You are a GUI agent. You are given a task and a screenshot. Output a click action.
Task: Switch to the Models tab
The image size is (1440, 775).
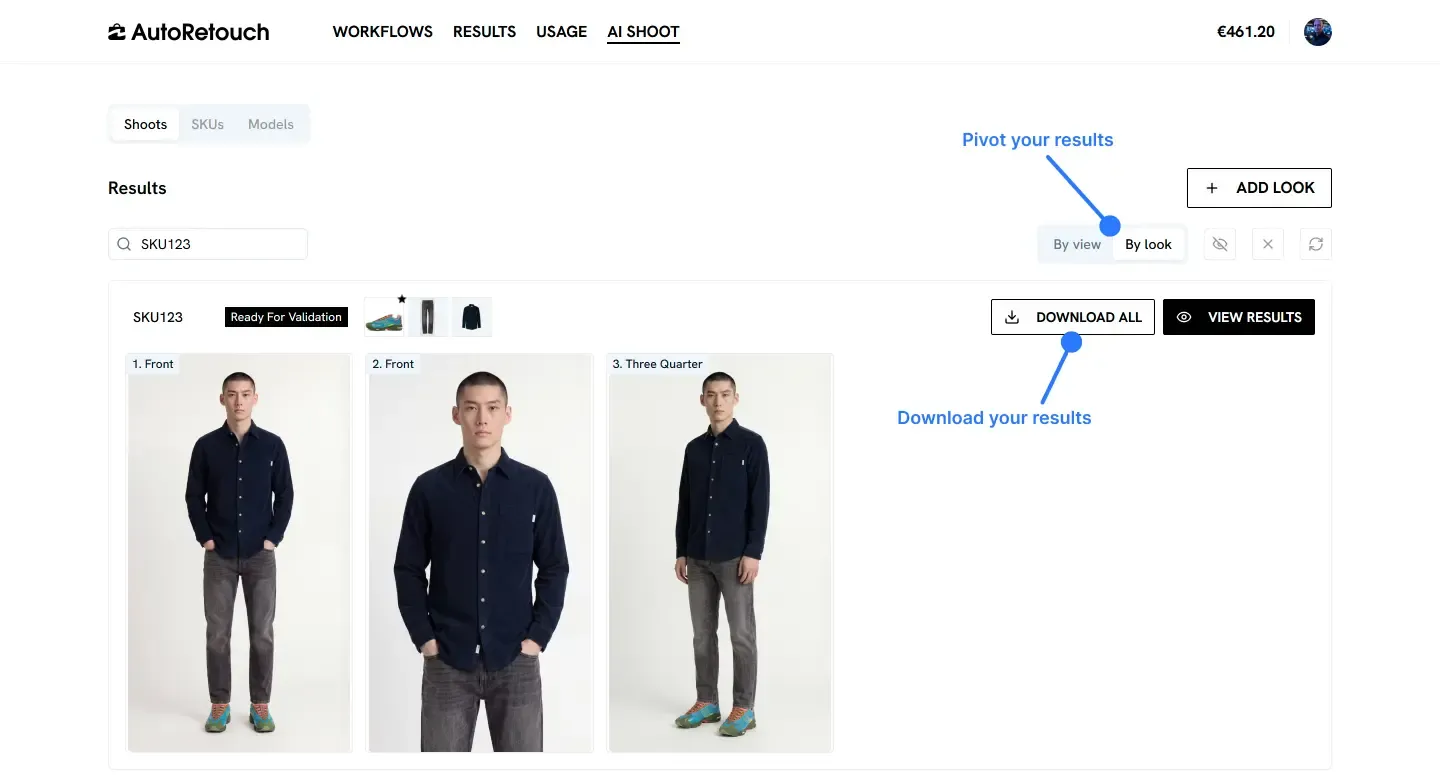(271, 124)
